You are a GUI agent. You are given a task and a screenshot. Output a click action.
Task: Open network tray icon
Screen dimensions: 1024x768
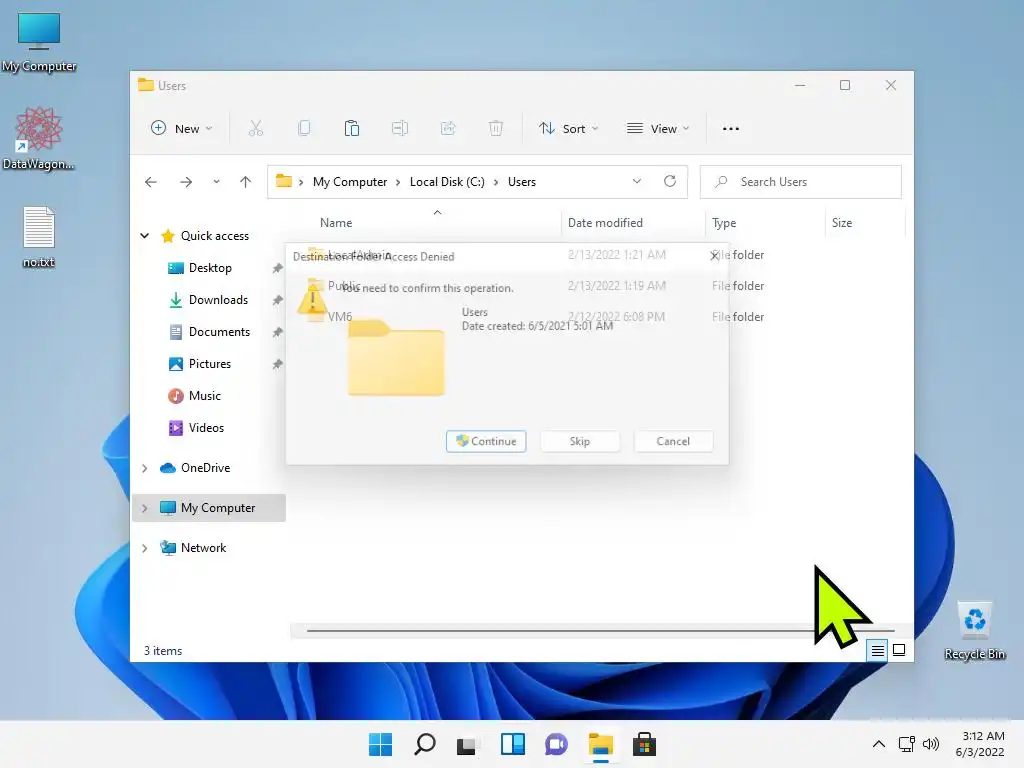[x=906, y=744]
